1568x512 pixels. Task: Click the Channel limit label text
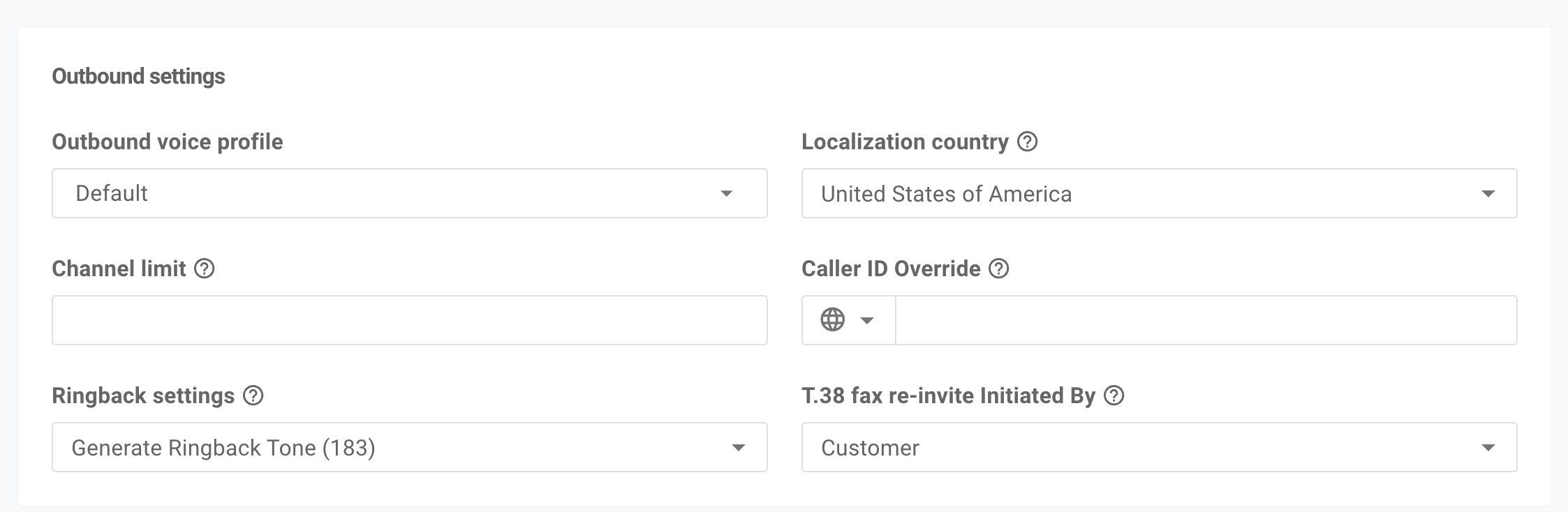click(119, 269)
